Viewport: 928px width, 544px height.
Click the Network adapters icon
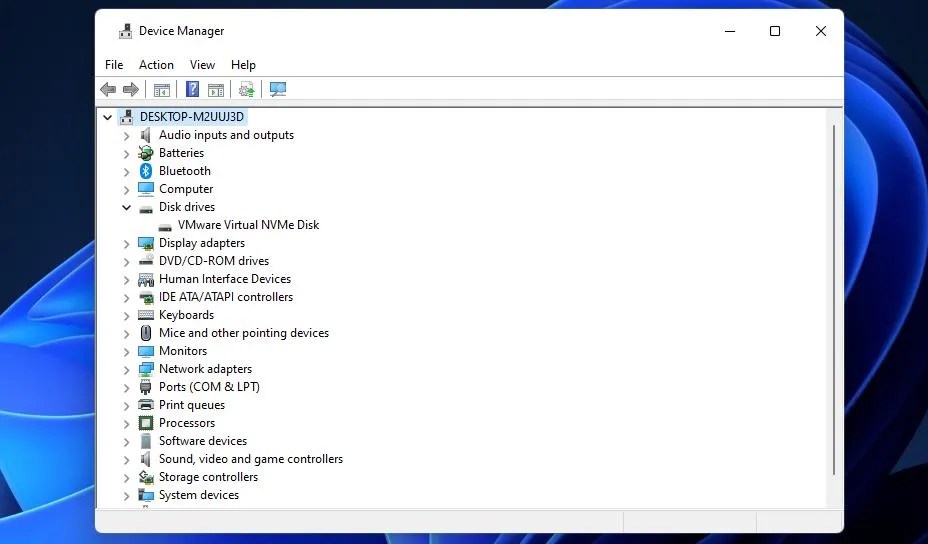146,369
